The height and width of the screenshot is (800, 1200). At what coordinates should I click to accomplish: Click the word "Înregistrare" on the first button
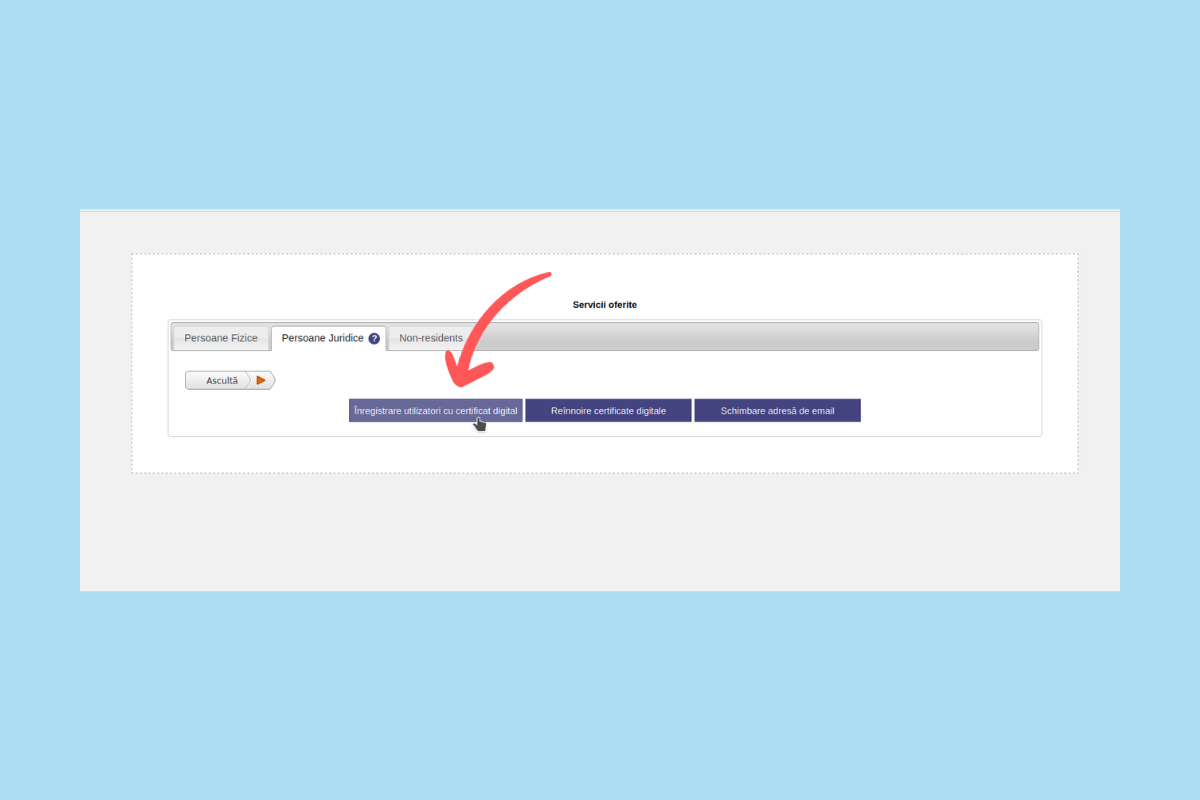pyautogui.click(x=379, y=411)
